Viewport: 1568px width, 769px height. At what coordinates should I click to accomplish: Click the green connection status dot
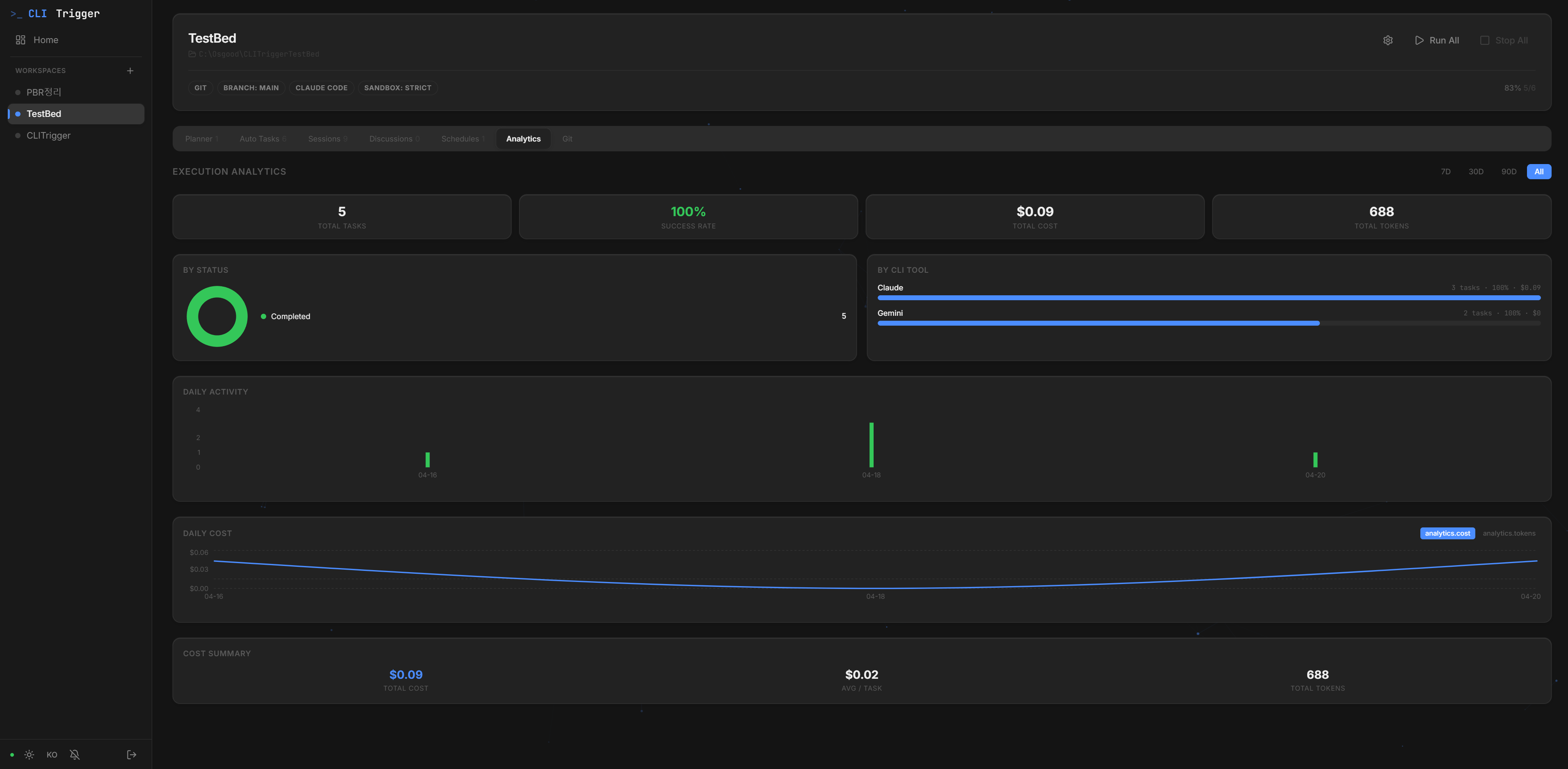click(11, 755)
